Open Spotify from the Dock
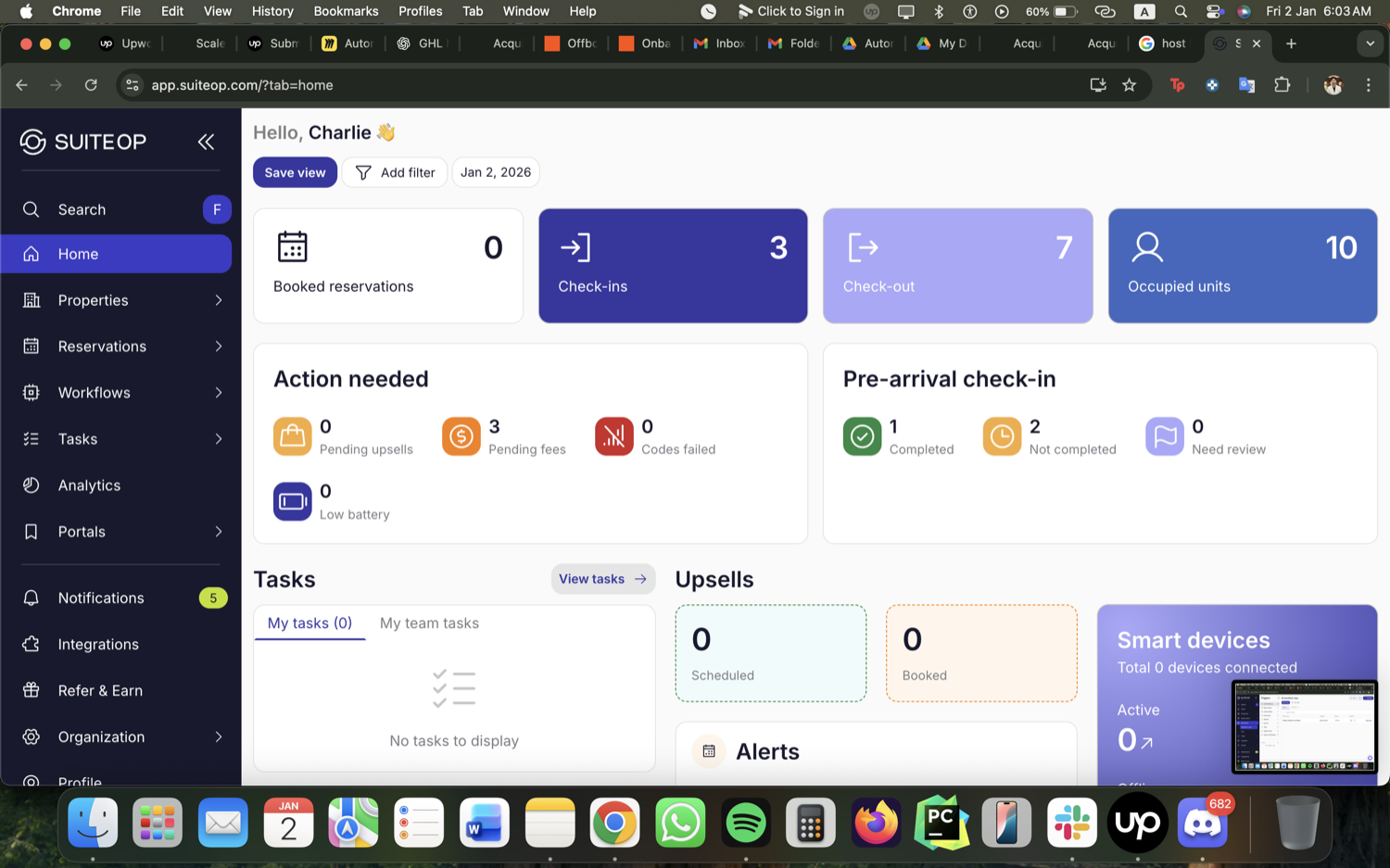Image resolution: width=1390 pixels, height=868 pixels. tap(746, 823)
